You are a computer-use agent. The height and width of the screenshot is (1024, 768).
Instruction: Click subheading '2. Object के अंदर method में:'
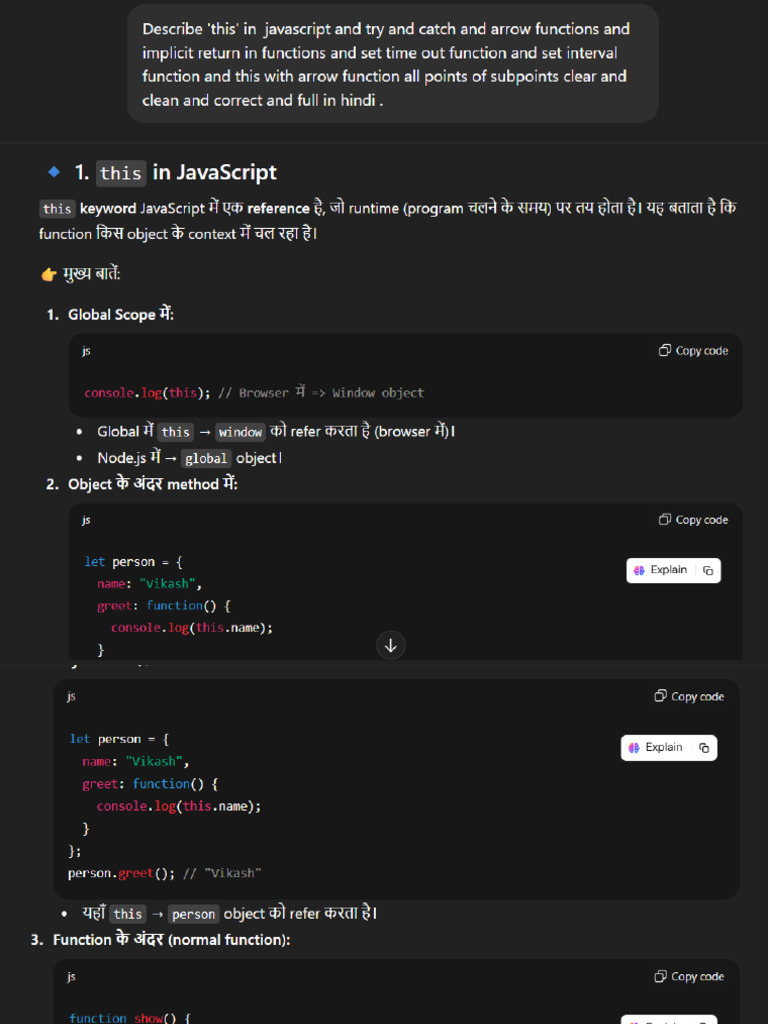click(142, 485)
